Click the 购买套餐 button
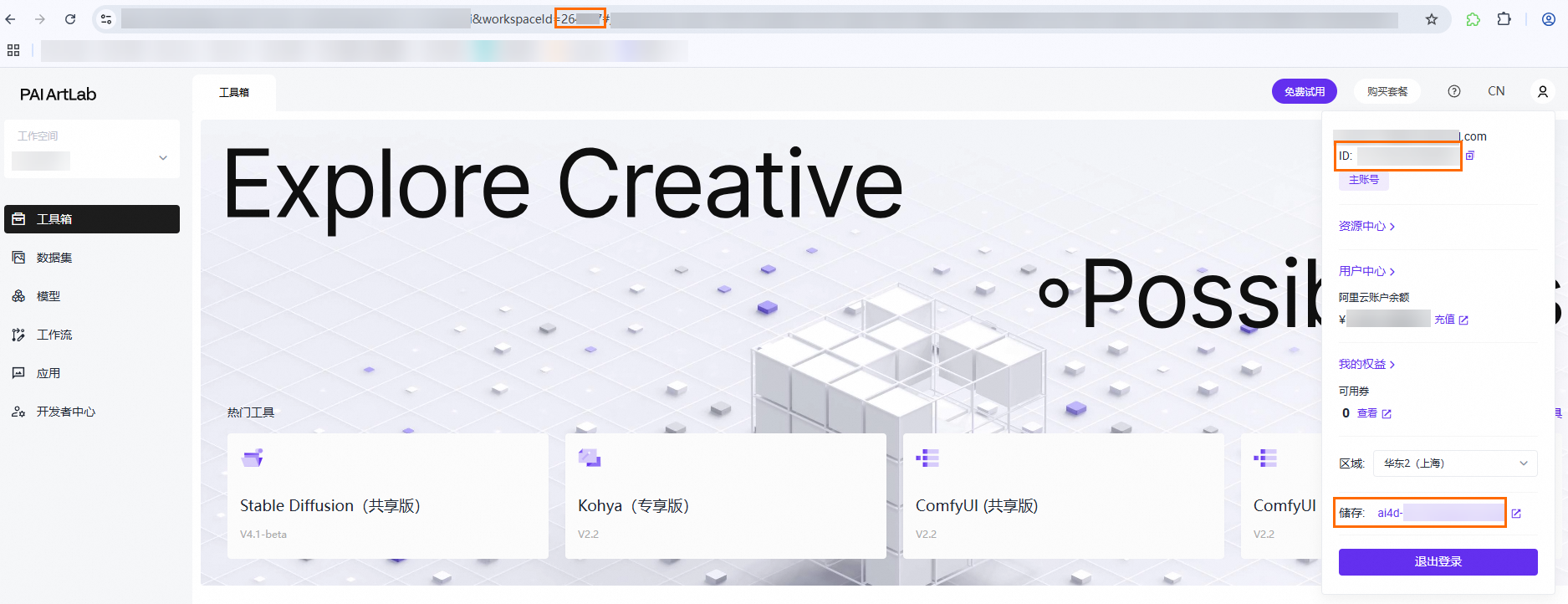This screenshot has height=604, width=1568. pos(1387,91)
